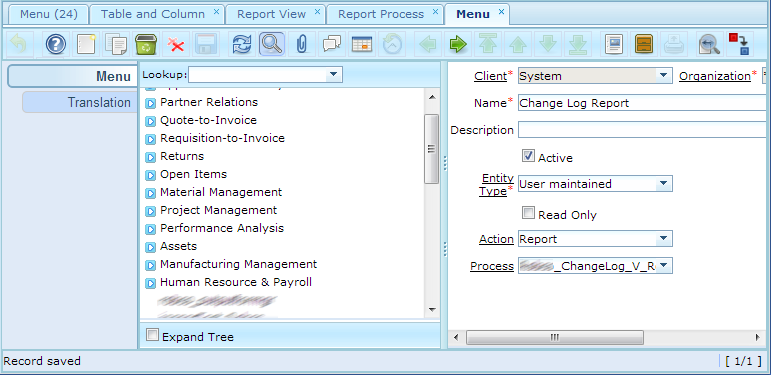The width and height of the screenshot is (771, 375).
Task: Select Manufacturing Management in the tree
Action: click(238, 264)
